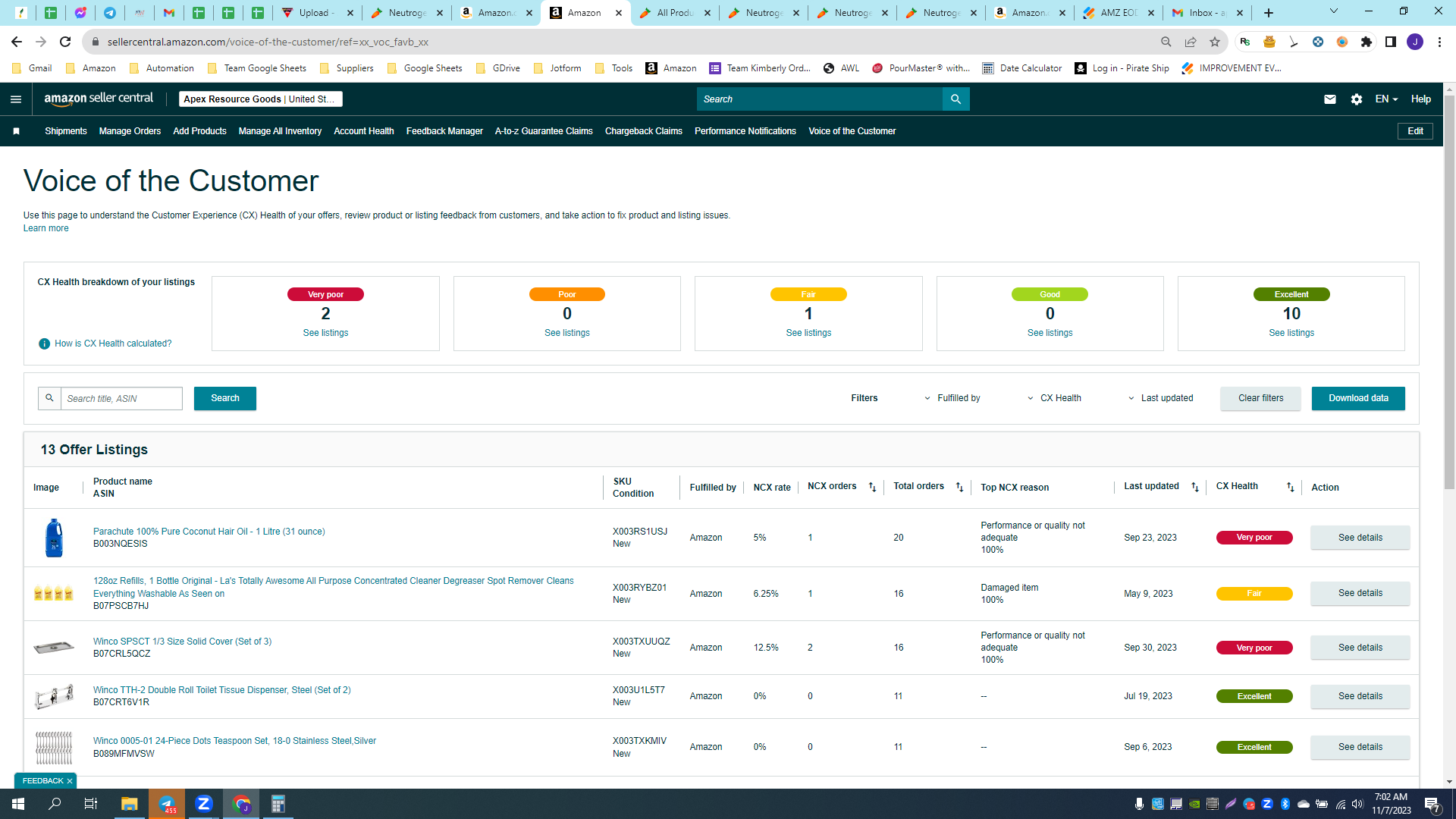Go to Manage Orders
The width and height of the screenshot is (1456, 819).
(x=130, y=131)
